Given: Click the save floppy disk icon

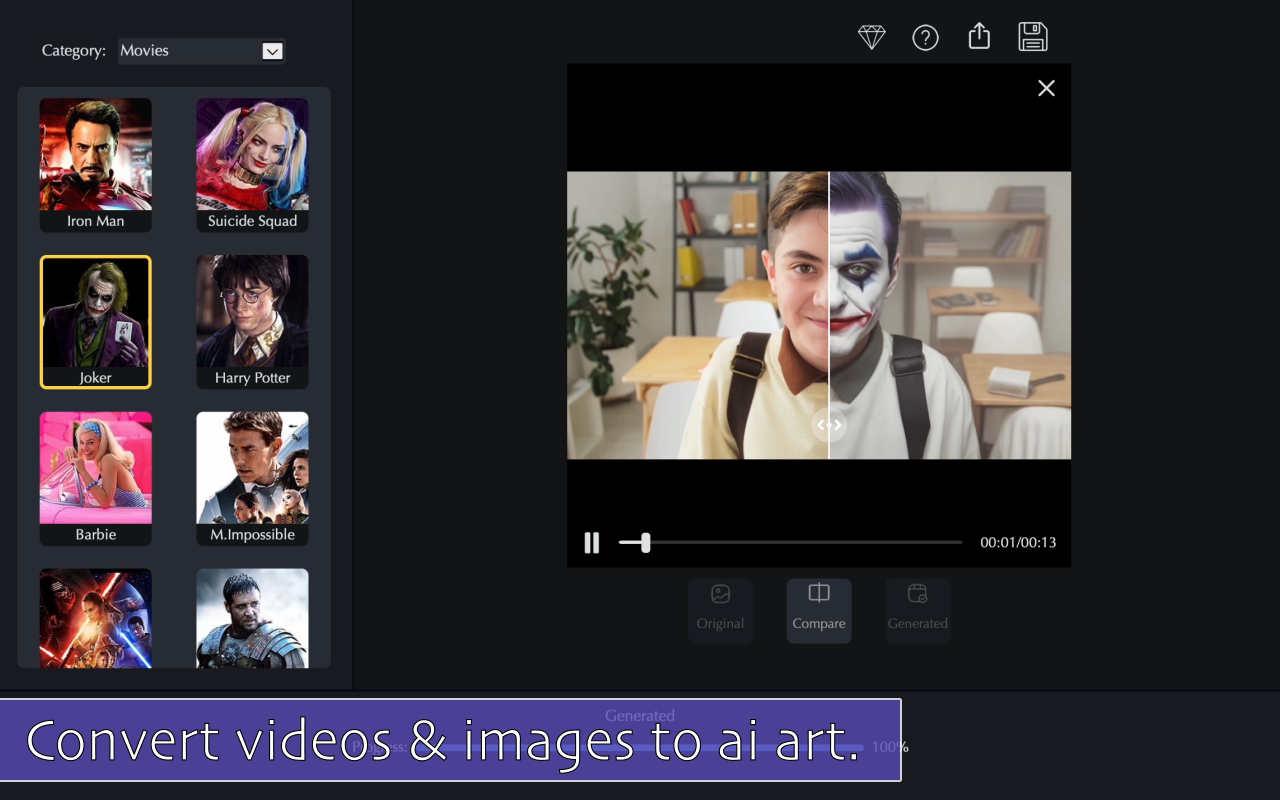Looking at the screenshot, I should click(1033, 37).
